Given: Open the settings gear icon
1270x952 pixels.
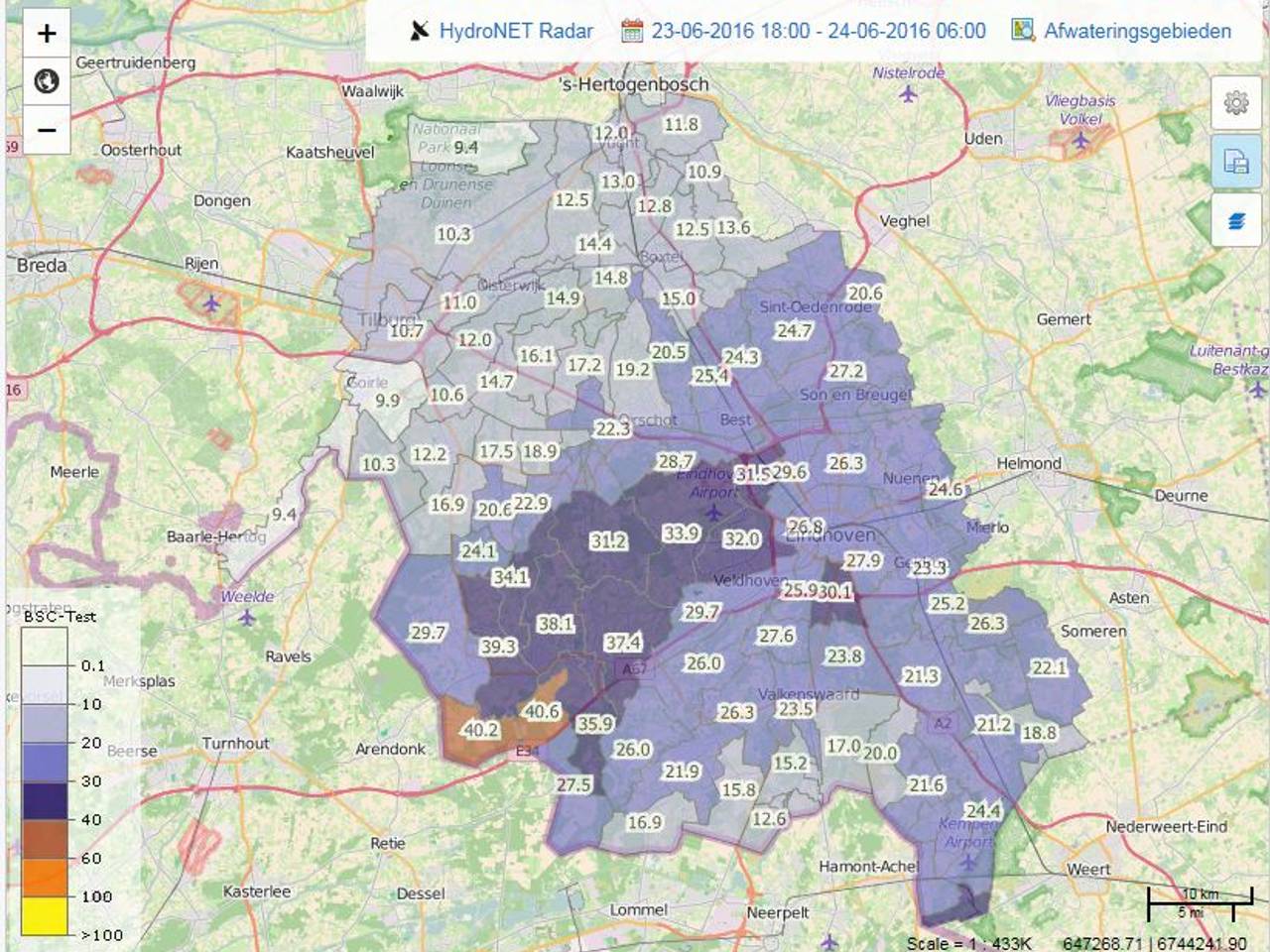Looking at the screenshot, I should [x=1236, y=102].
